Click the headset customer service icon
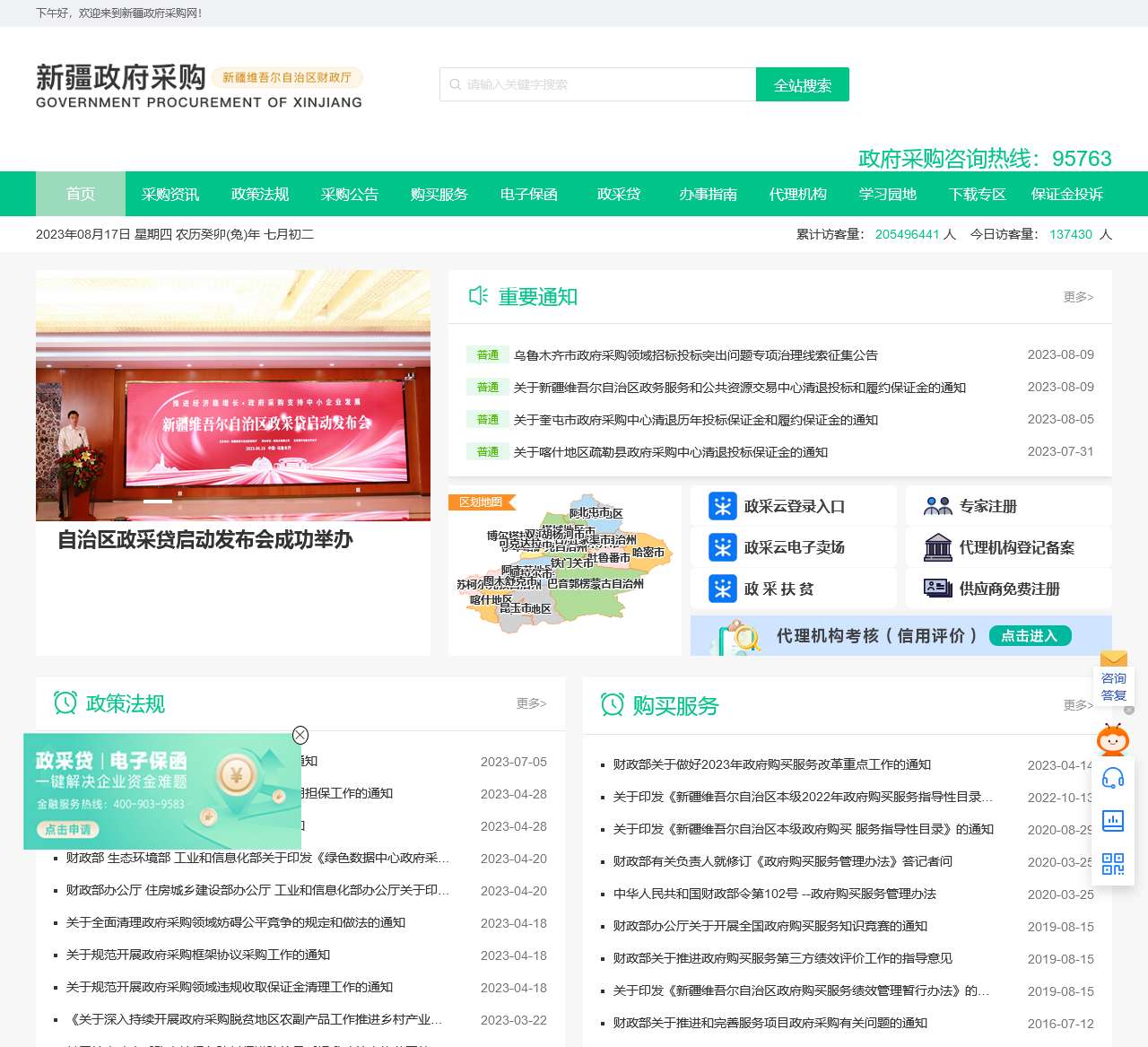Viewport: 1148px width, 1047px height. pos(1113,777)
